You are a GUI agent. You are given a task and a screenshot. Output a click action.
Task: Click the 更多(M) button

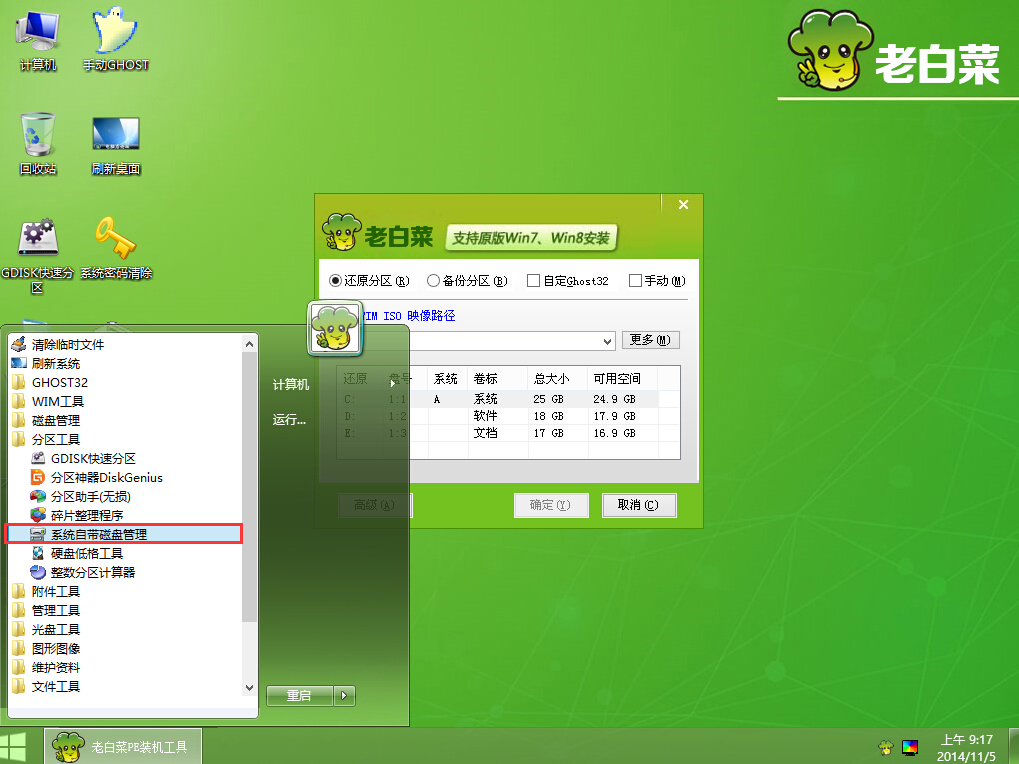pos(651,340)
